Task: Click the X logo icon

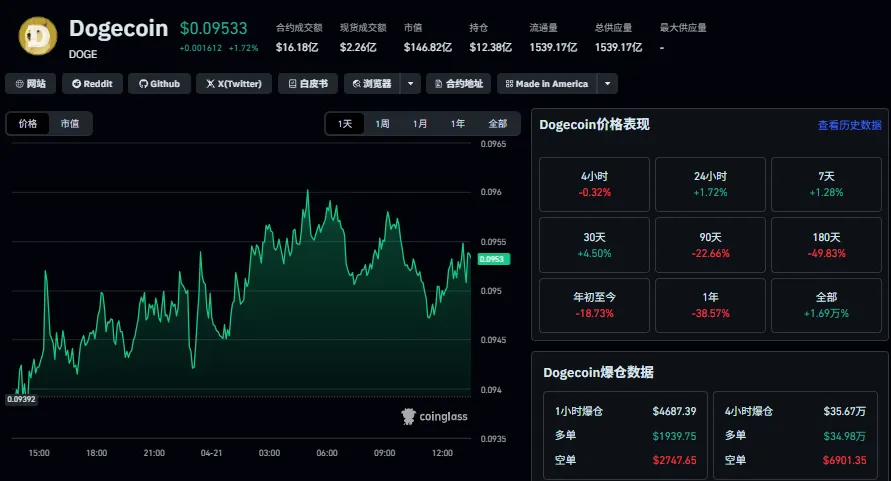Action: [x=210, y=84]
